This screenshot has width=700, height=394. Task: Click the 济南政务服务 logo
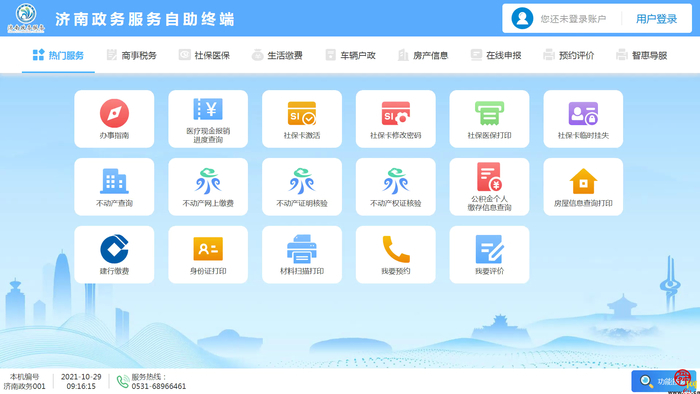[x=26, y=18]
